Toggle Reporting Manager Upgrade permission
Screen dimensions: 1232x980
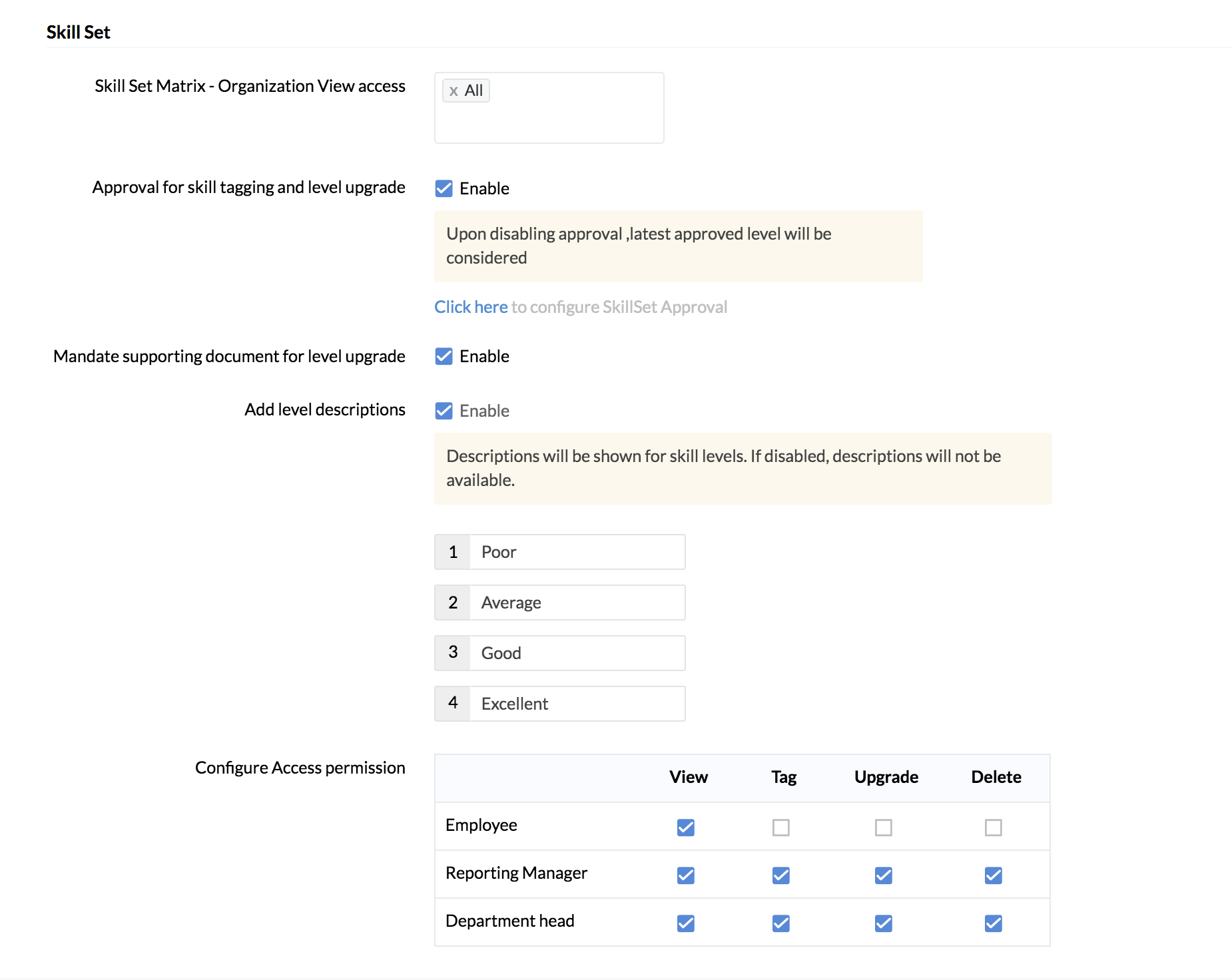(883, 875)
